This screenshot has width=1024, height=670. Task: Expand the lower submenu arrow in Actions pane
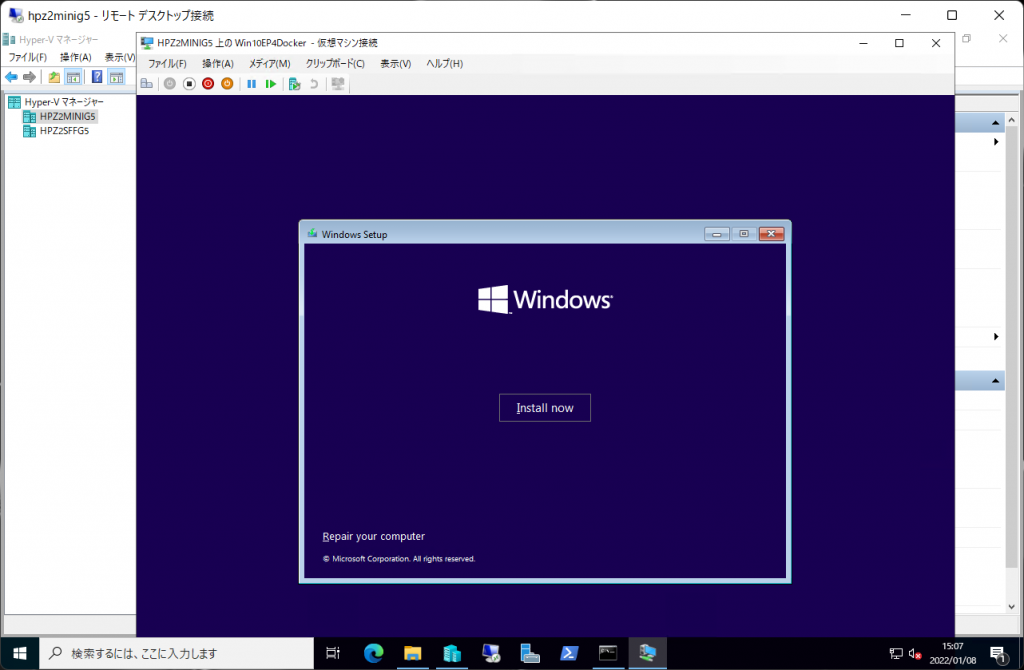pyautogui.click(x=996, y=336)
